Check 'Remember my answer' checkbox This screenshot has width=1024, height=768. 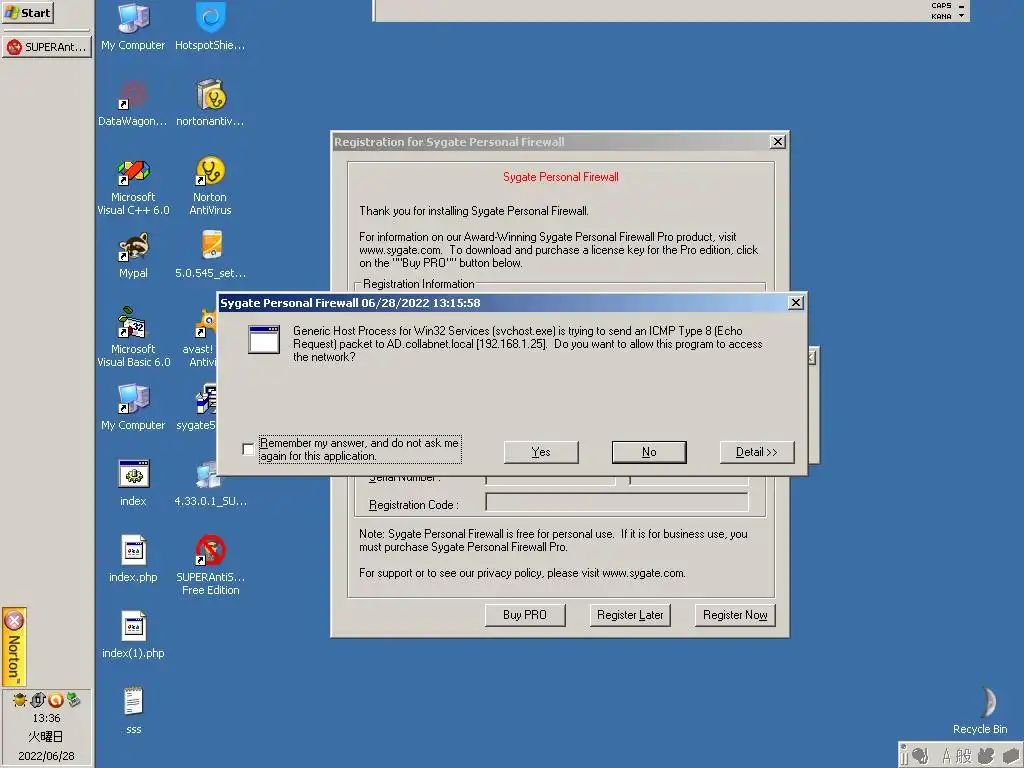tap(248, 449)
